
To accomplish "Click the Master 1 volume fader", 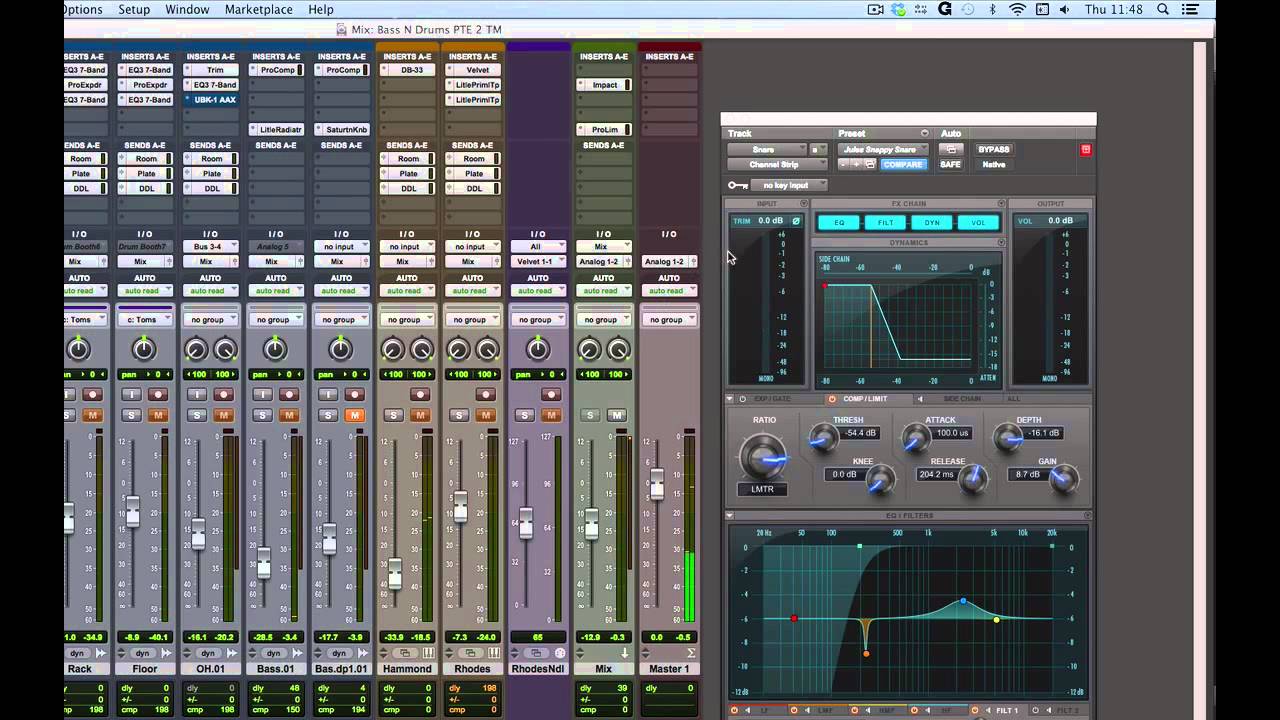I will coord(656,485).
